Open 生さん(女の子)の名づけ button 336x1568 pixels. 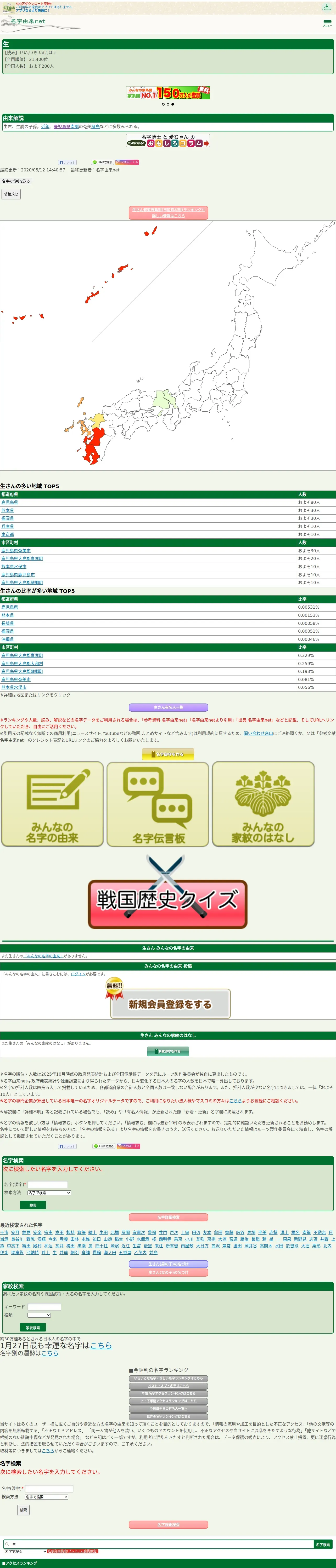point(168,1273)
